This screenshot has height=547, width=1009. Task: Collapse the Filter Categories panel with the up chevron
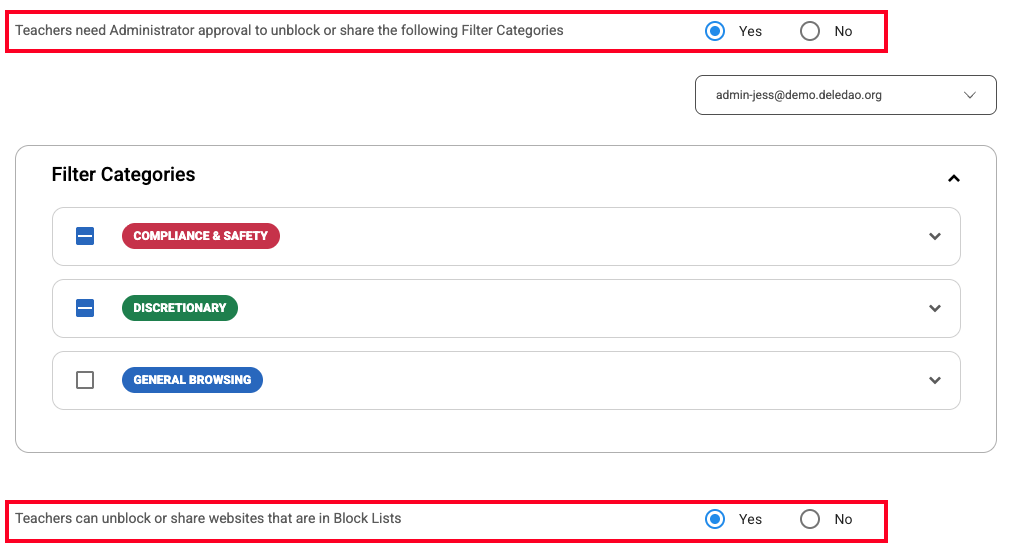(x=954, y=178)
